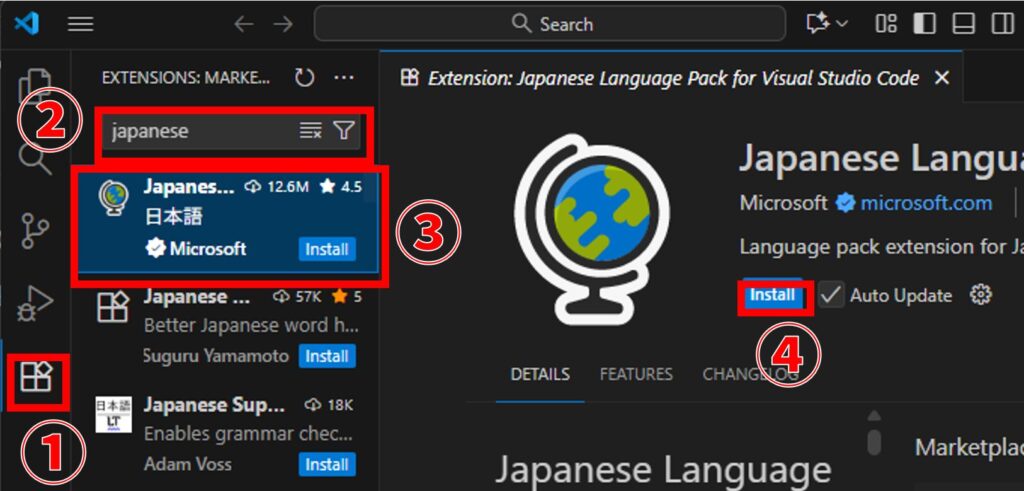Install the extension from the details page
1024x491 pixels.
pyautogui.click(x=771, y=295)
